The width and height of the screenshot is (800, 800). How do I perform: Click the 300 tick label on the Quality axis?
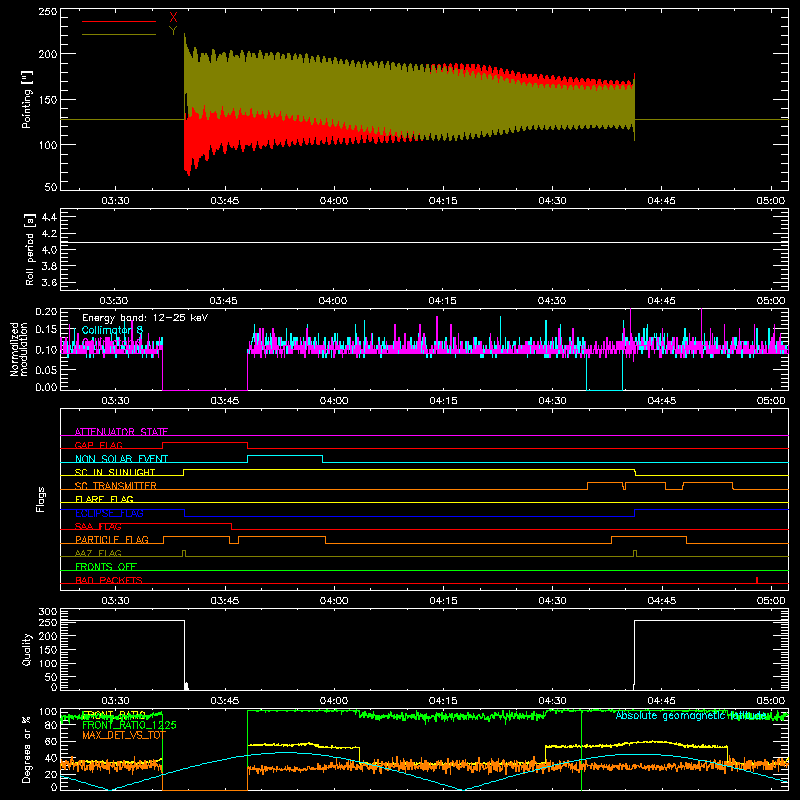[48, 612]
